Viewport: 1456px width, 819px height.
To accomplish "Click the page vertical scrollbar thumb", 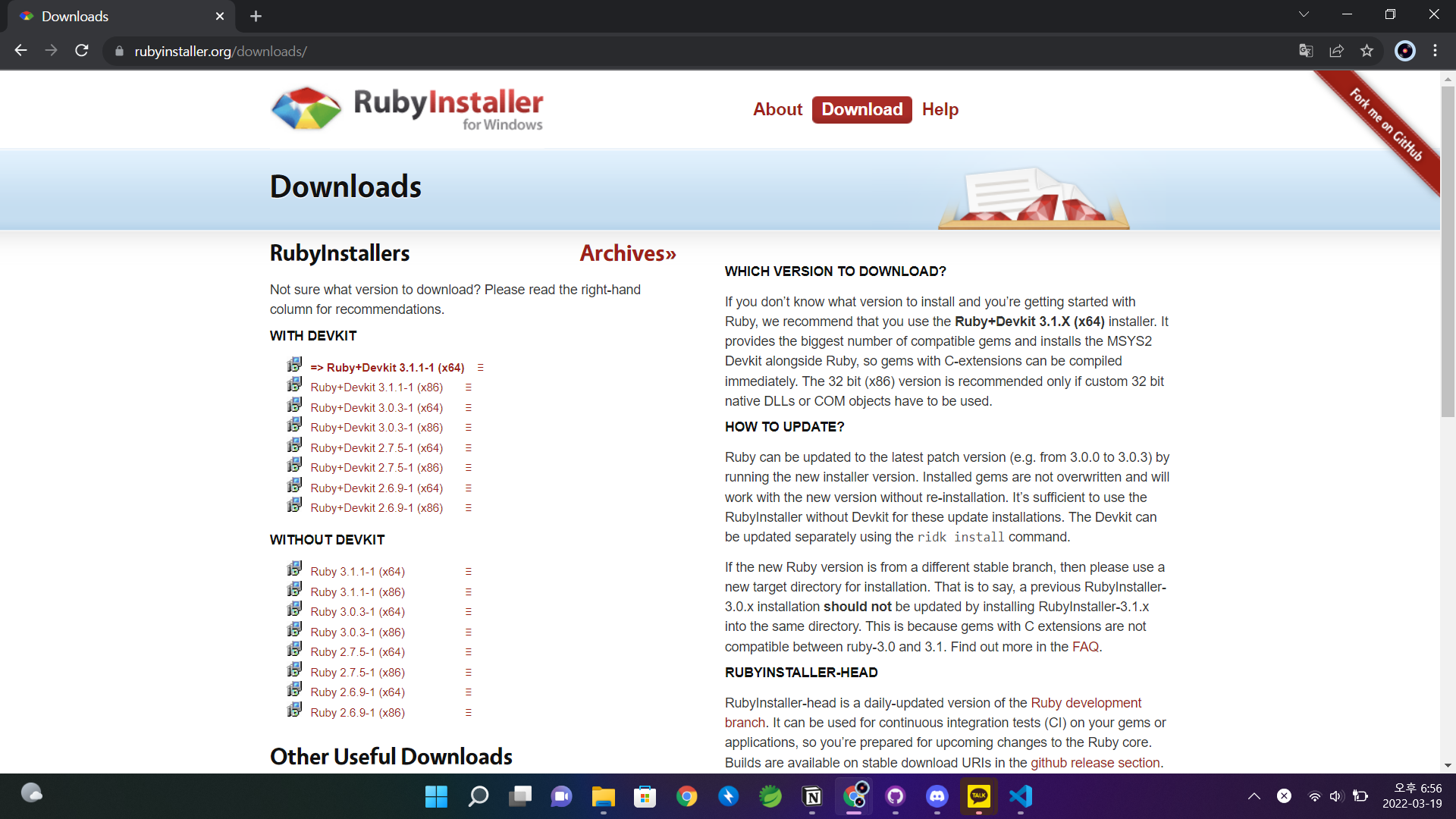I will pyautogui.click(x=1448, y=250).
